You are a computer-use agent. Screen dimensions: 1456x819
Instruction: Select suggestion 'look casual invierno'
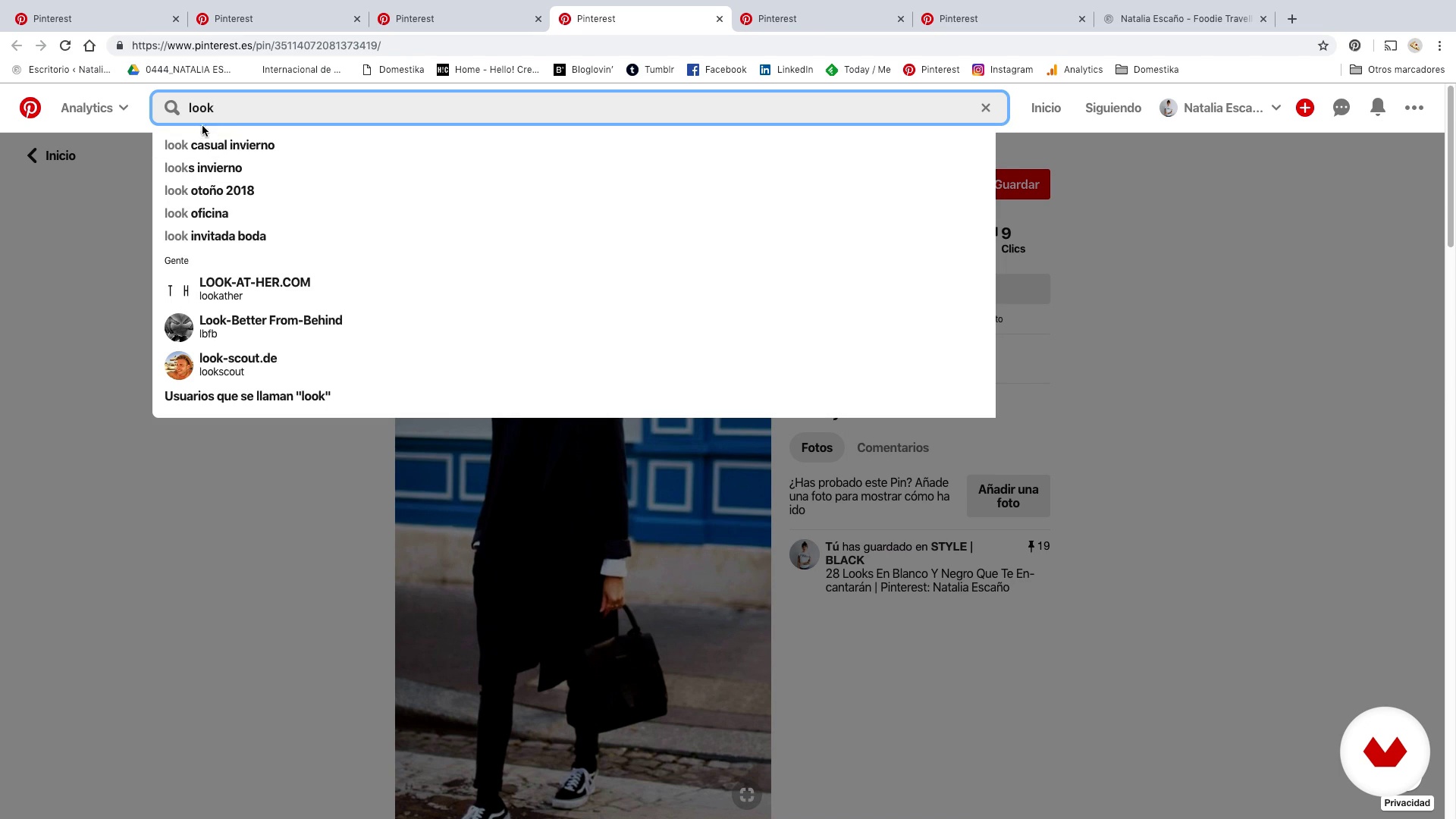click(x=219, y=145)
